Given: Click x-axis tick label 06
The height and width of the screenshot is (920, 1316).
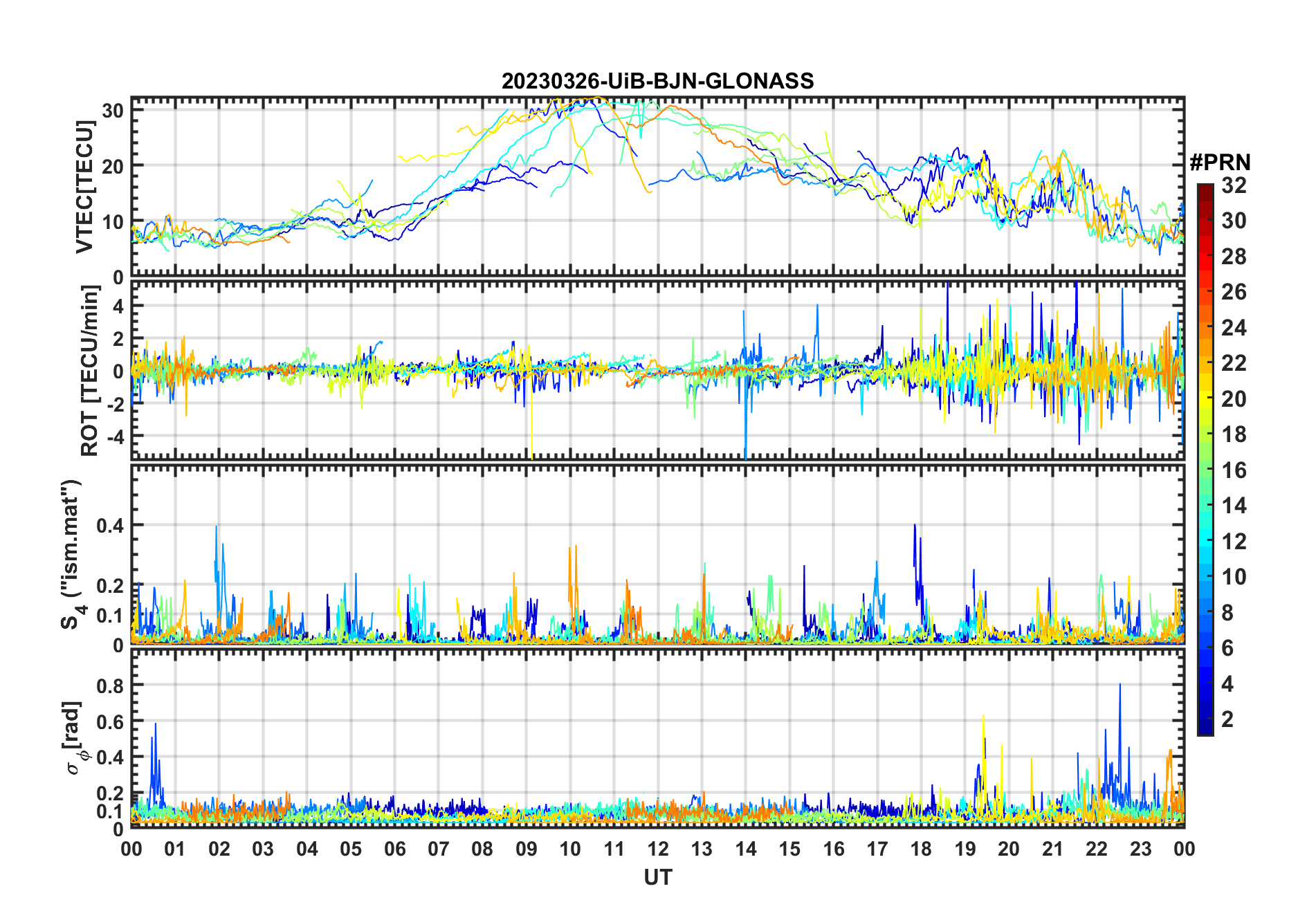Looking at the screenshot, I should [x=394, y=849].
